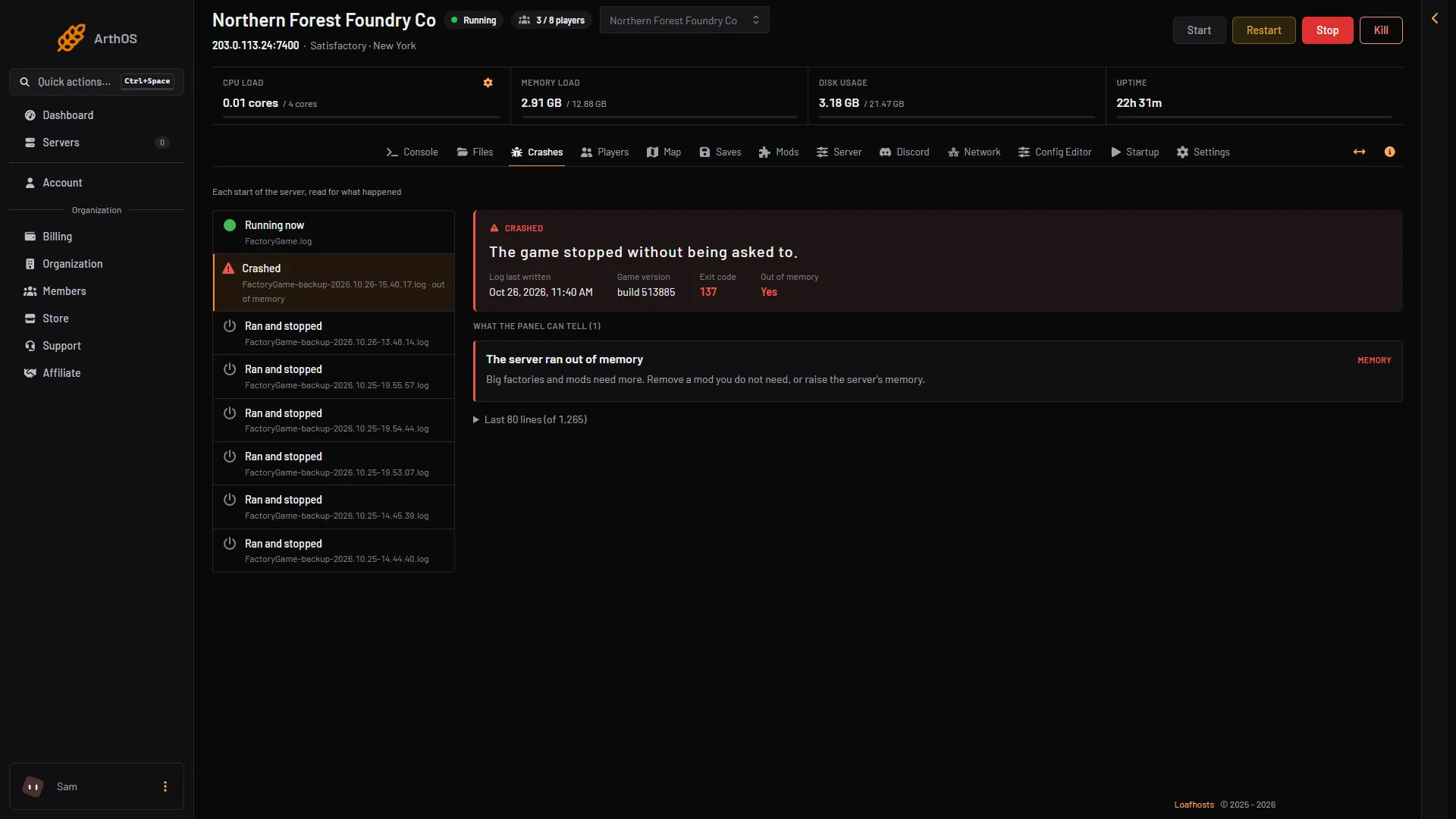The width and height of the screenshot is (1456, 819).
Task: Open the Settings tab
Action: (x=1203, y=152)
